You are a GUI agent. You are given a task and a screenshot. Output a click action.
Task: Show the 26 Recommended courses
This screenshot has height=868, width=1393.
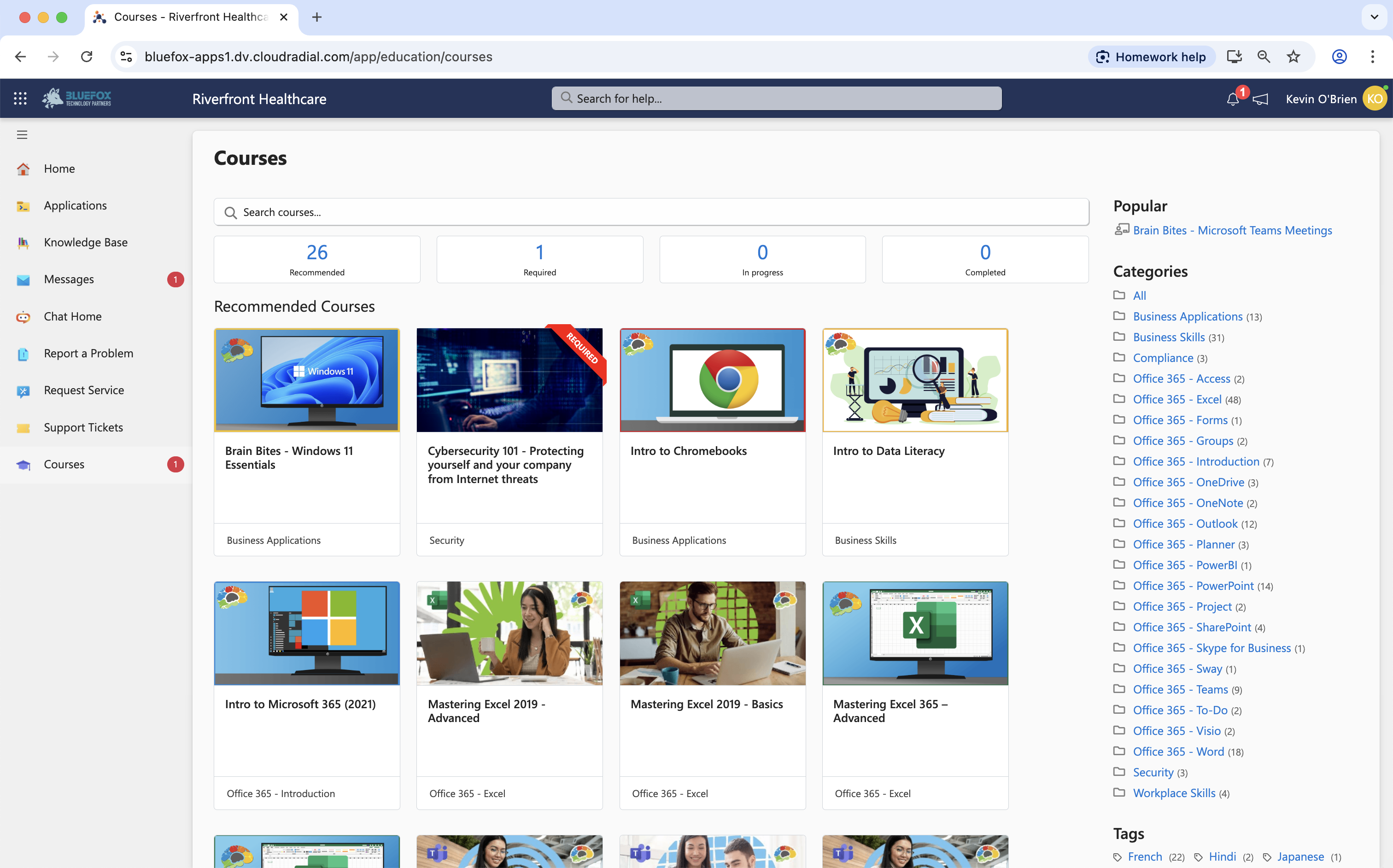pos(317,260)
